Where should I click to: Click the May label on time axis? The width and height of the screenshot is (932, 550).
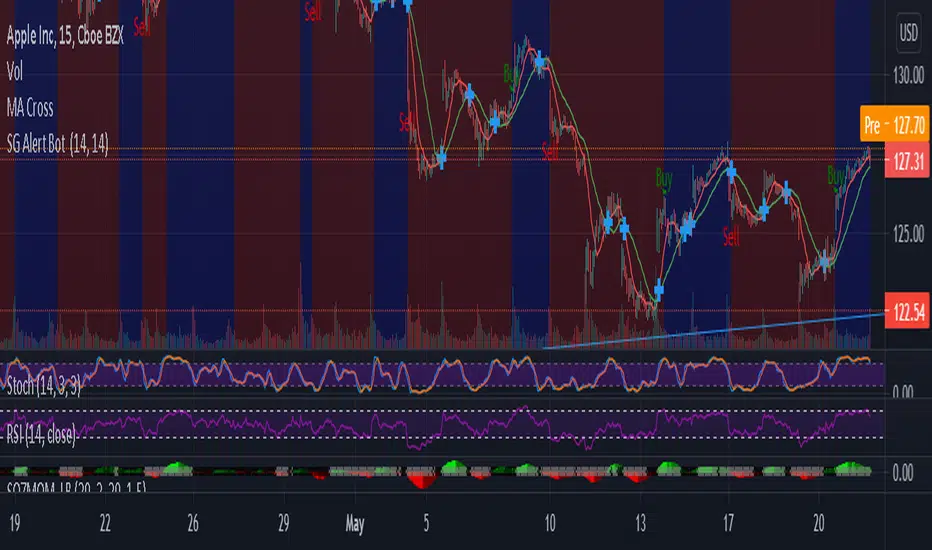coord(355,524)
